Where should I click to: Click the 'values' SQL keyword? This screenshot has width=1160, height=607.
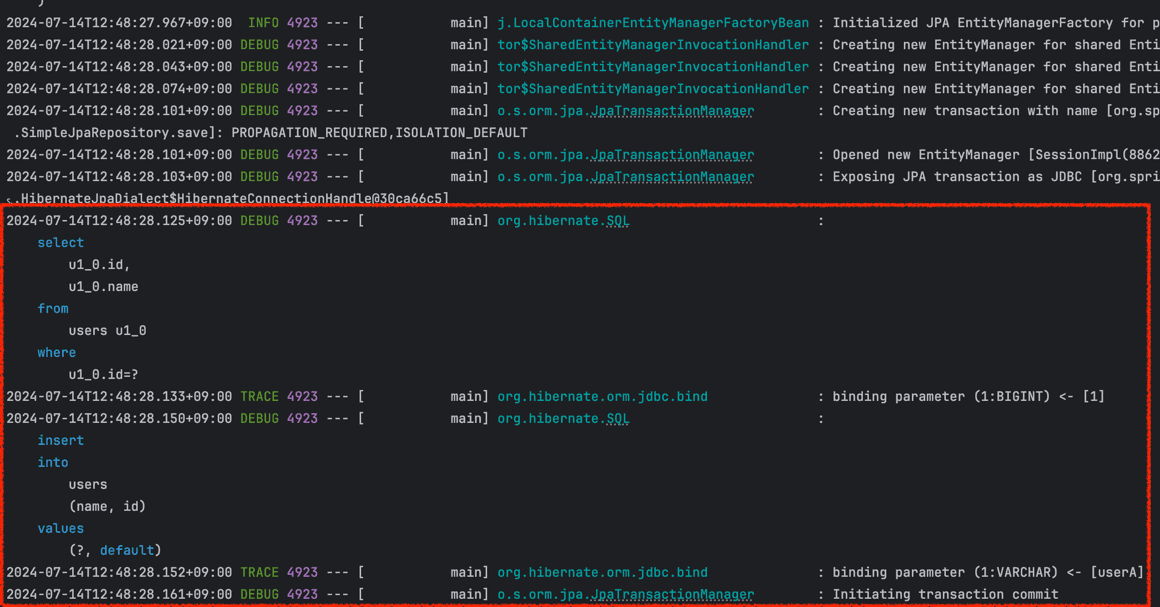click(61, 529)
